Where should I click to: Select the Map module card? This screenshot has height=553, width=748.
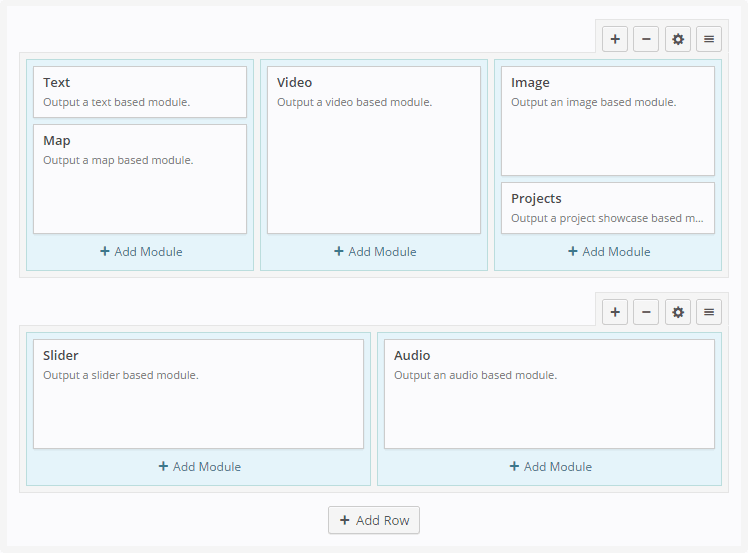(140, 179)
